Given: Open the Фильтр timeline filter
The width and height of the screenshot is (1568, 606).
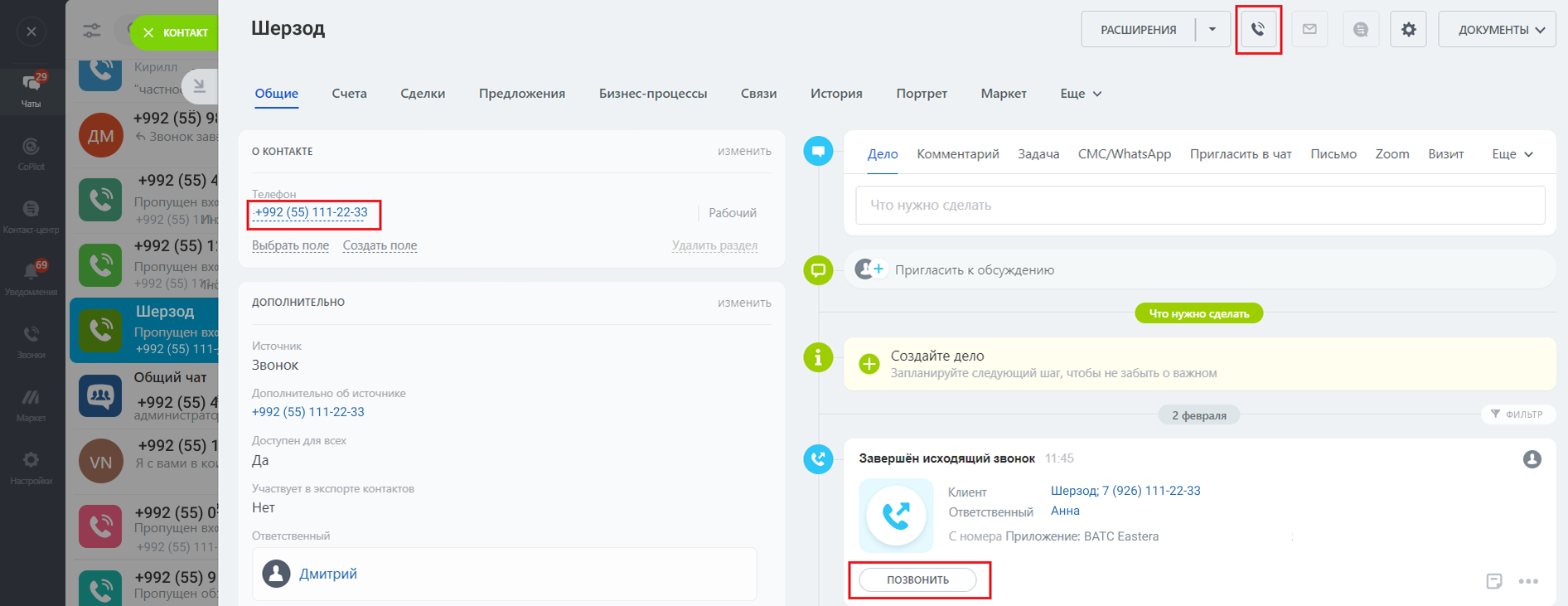Looking at the screenshot, I should tap(1517, 414).
